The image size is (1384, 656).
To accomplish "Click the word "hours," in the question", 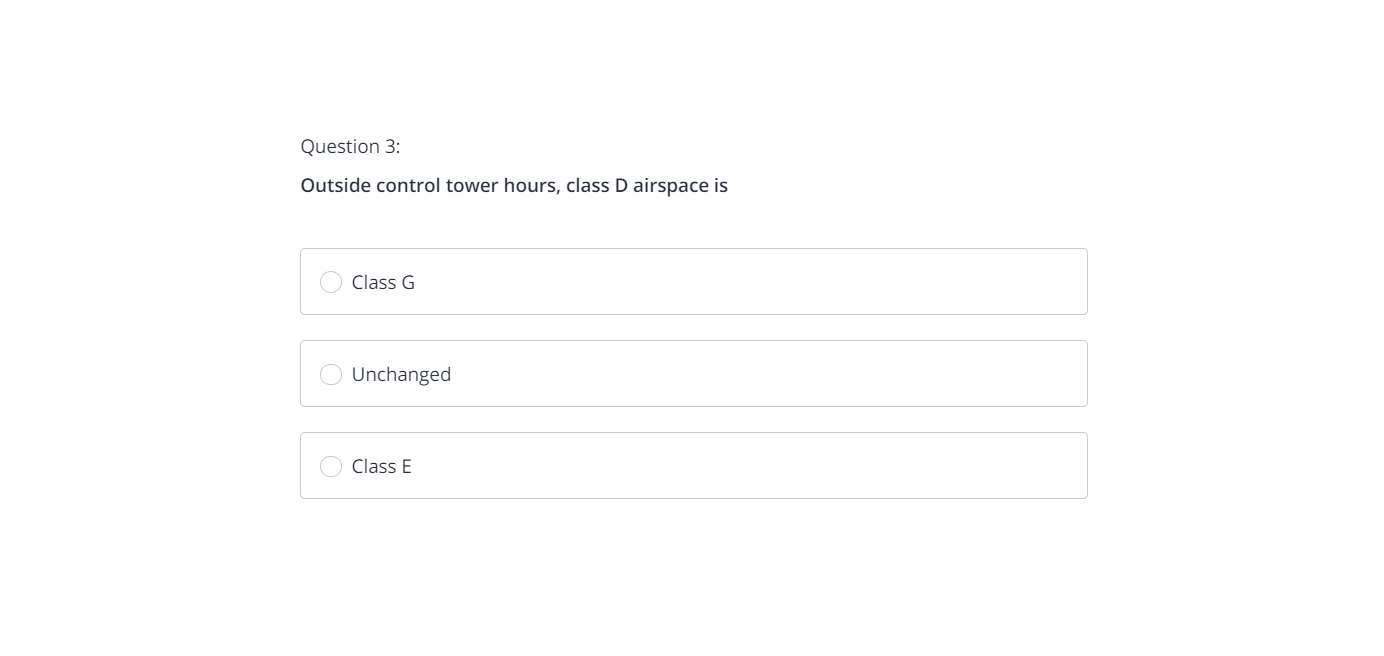I will point(532,185).
